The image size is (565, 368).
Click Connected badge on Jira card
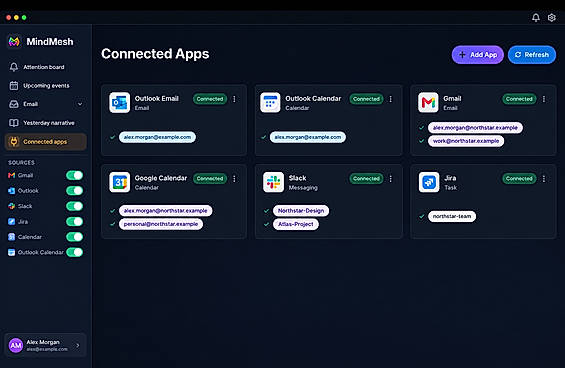519,178
